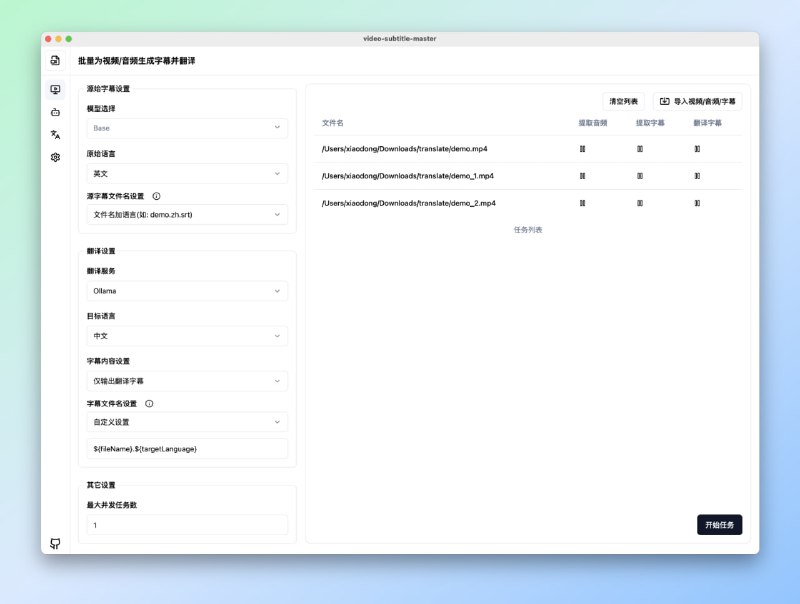The height and width of the screenshot is (604, 800).
Task: Open the robot model management icon
Action: 55,112
